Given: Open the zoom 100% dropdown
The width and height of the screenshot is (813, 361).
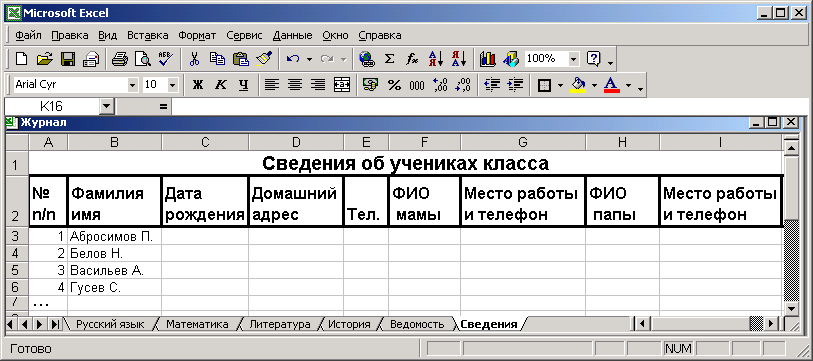Looking at the screenshot, I should click(x=573, y=59).
